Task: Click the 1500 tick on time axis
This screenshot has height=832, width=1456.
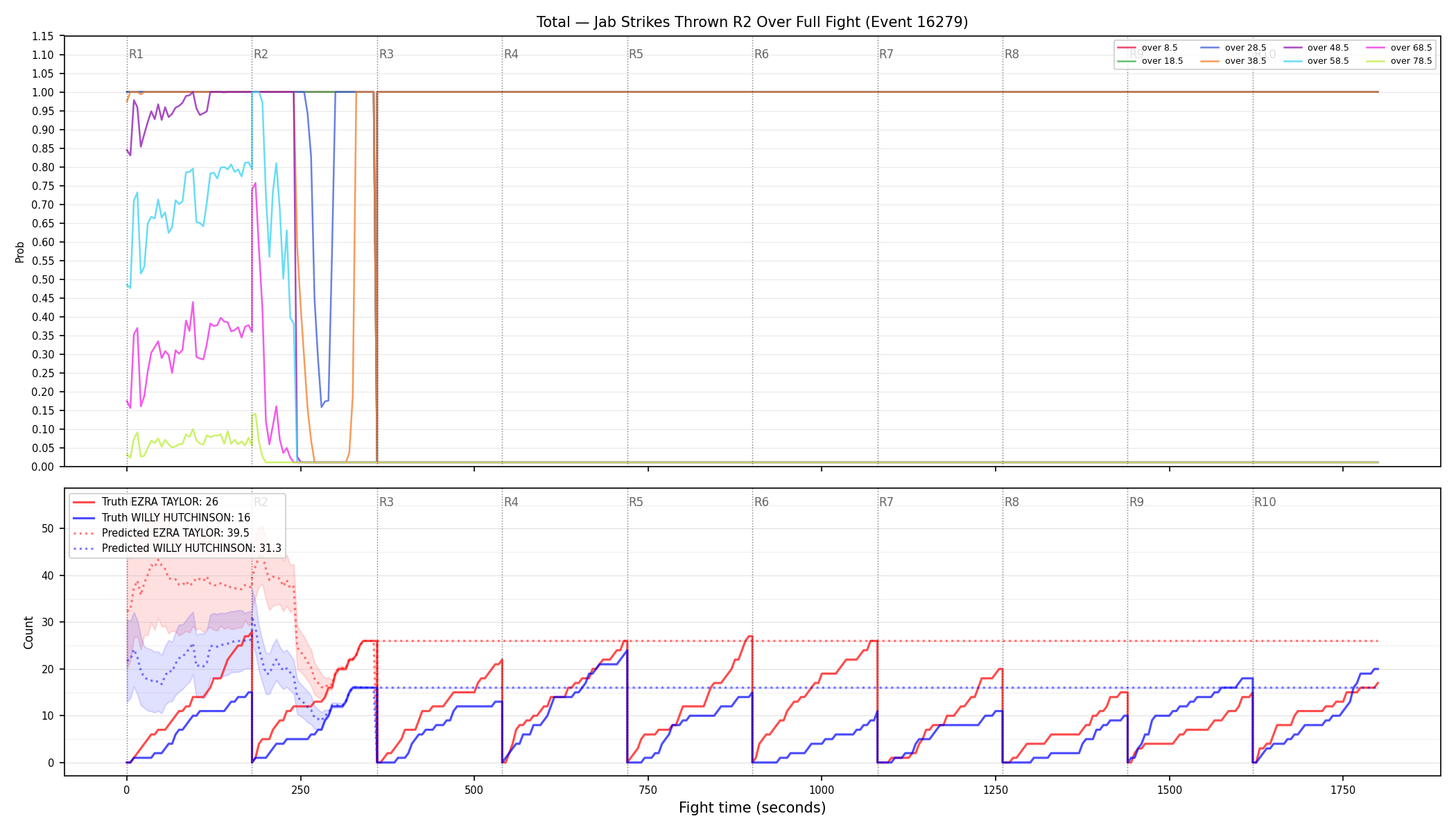Action: tap(1170, 790)
